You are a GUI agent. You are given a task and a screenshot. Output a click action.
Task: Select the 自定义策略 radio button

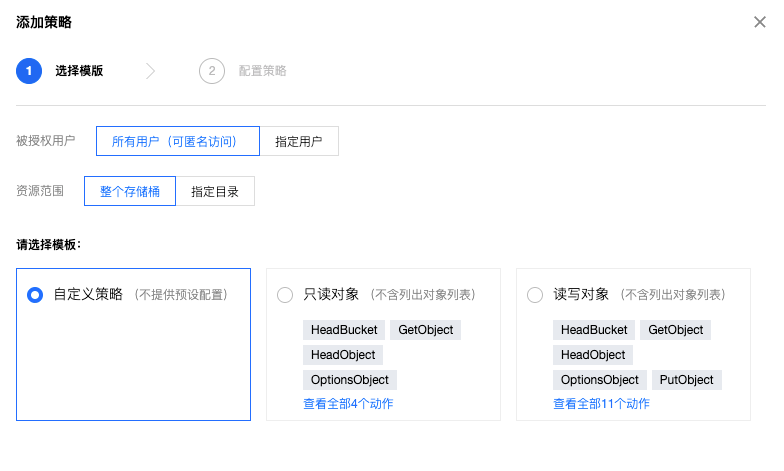click(35, 295)
